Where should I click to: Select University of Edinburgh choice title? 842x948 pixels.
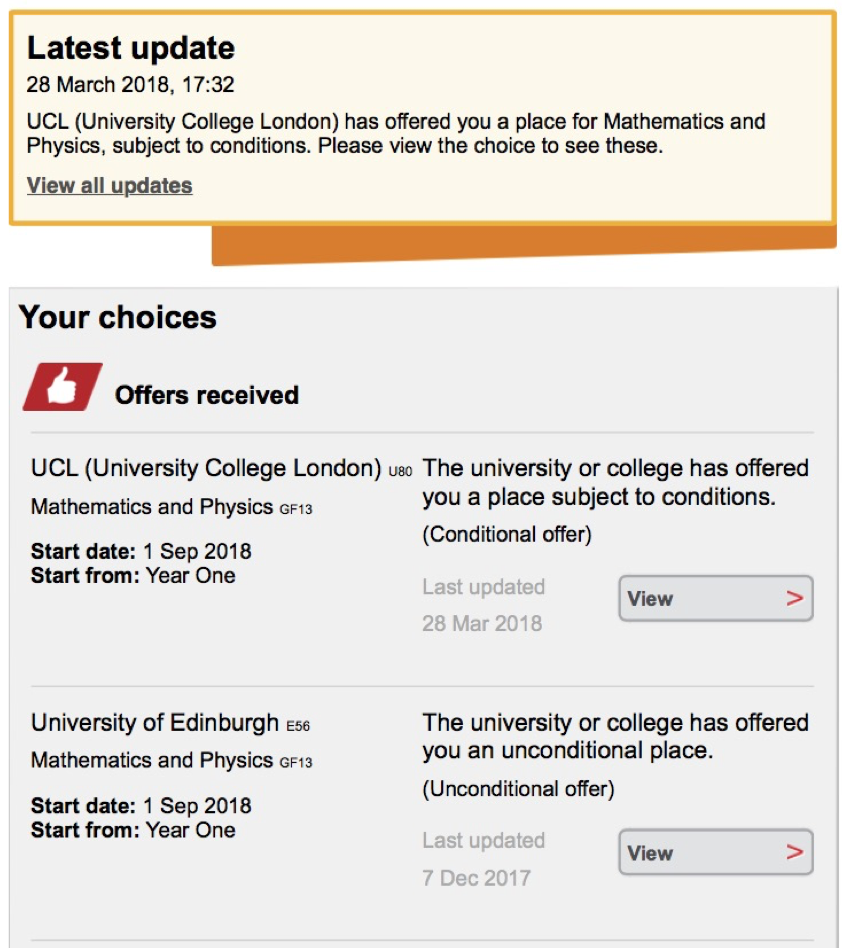(155, 723)
